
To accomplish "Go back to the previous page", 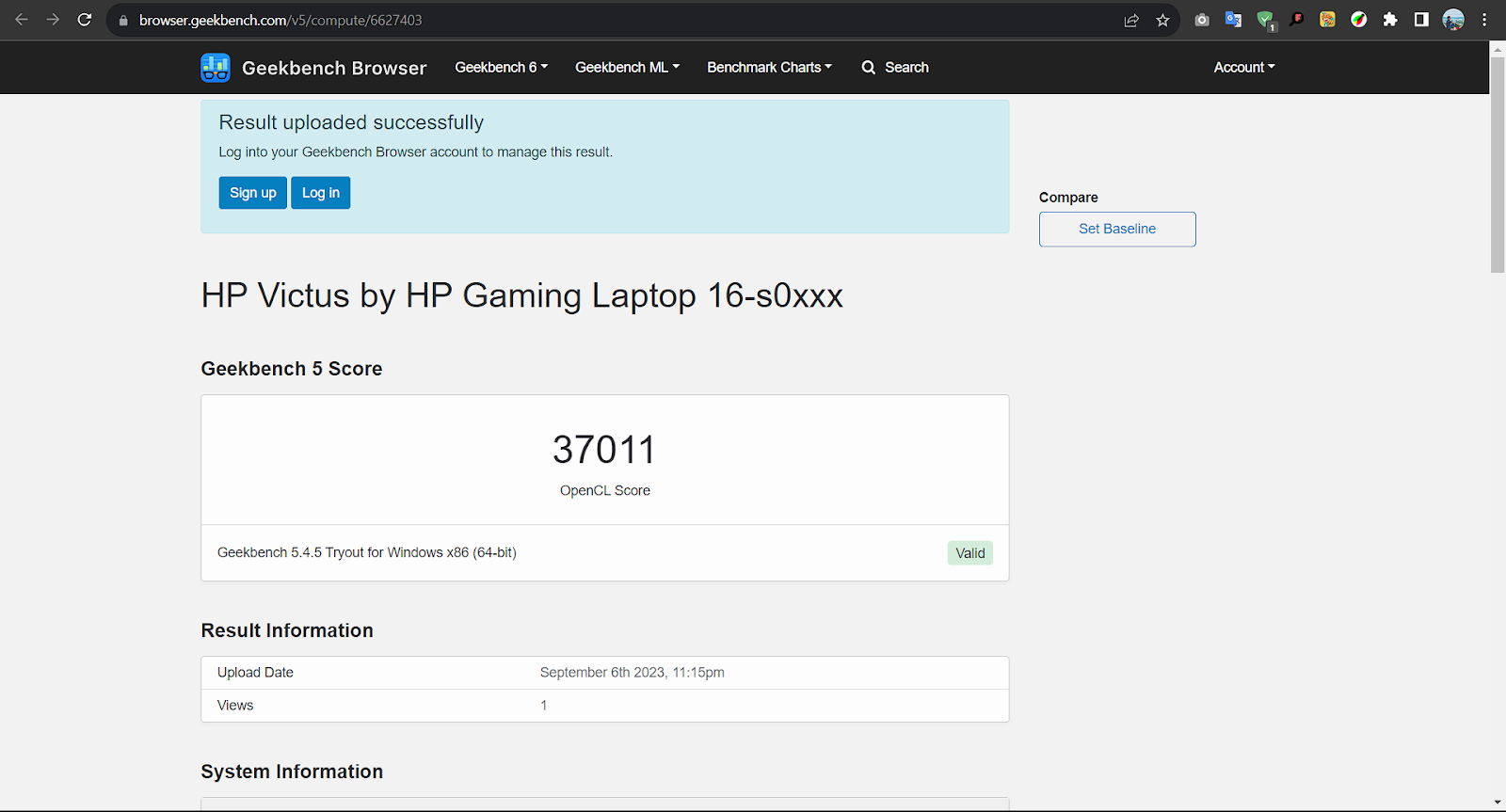I will tap(22, 20).
